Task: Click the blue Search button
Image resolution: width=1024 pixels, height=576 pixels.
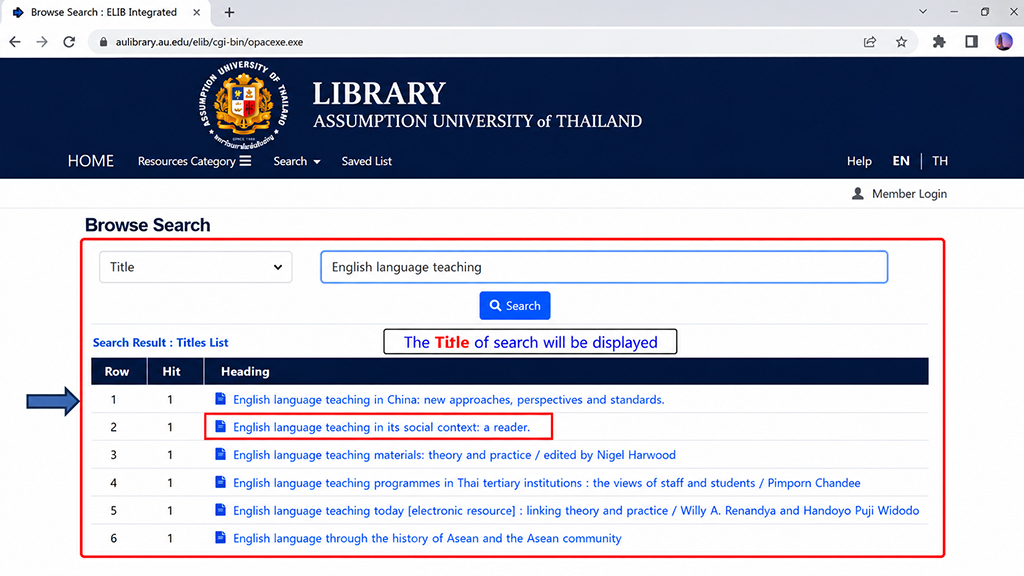Action: pos(515,306)
